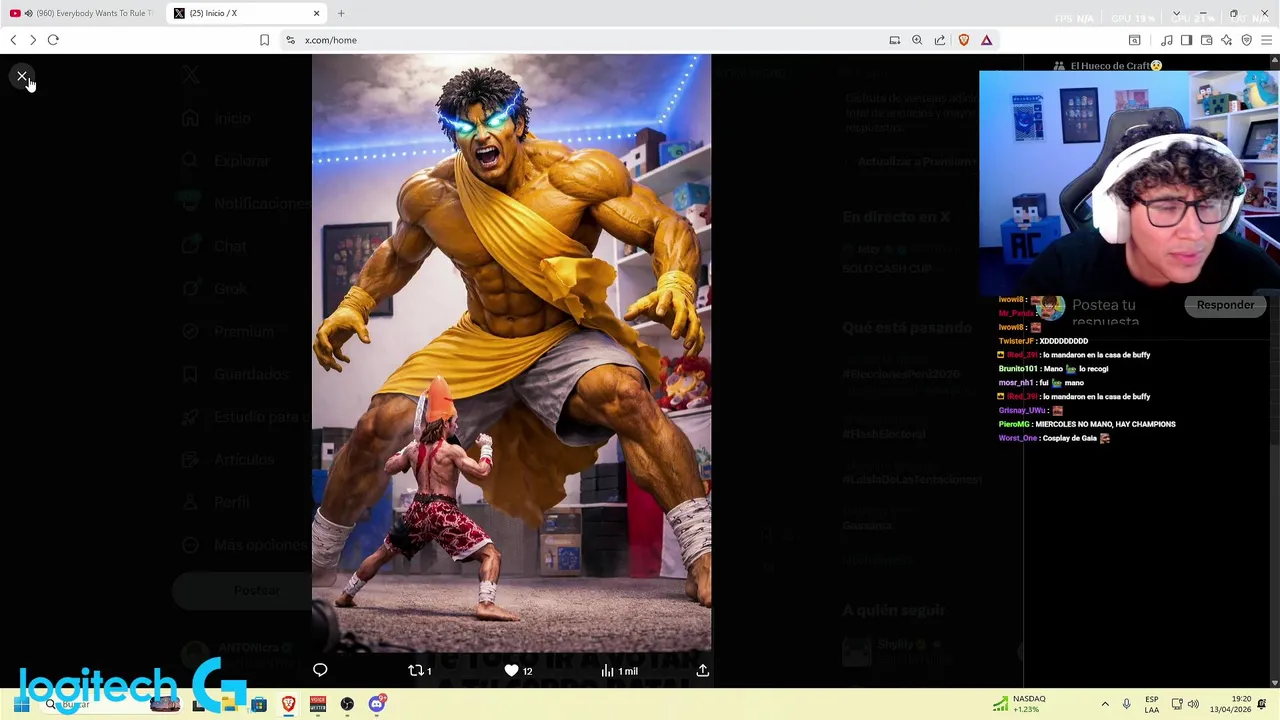Click the Responder button

pyautogui.click(x=1225, y=305)
